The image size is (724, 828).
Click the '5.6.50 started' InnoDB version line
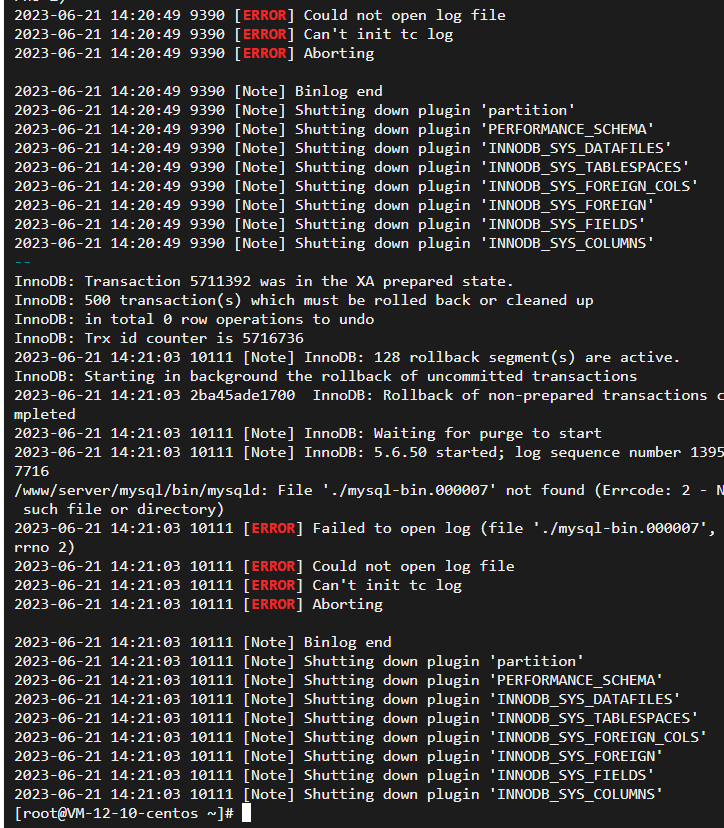tap(369, 452)
